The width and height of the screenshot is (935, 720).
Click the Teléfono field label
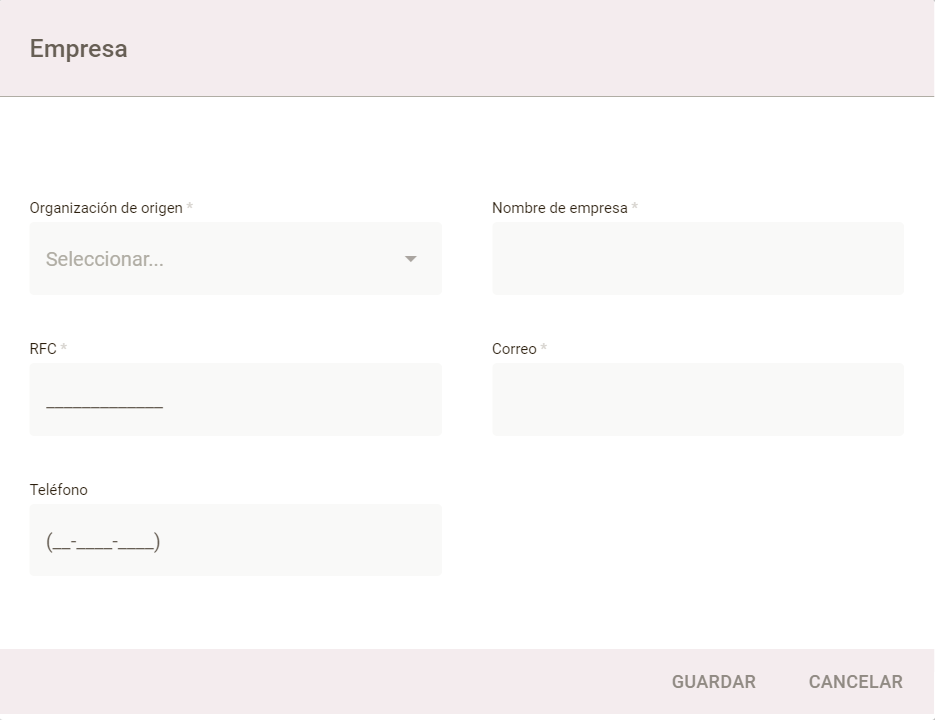point(59,490)
